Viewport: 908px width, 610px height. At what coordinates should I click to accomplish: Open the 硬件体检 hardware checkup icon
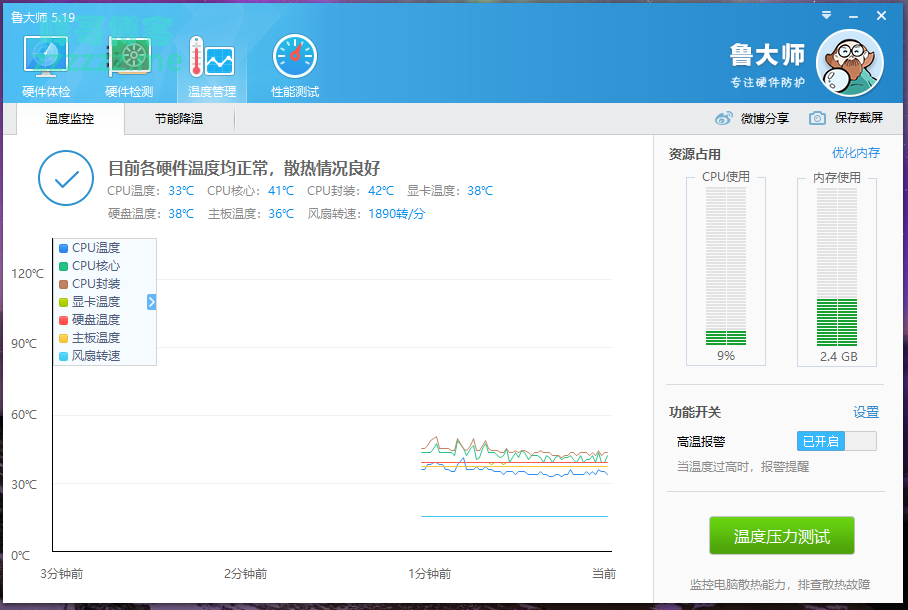coord(46,65)
